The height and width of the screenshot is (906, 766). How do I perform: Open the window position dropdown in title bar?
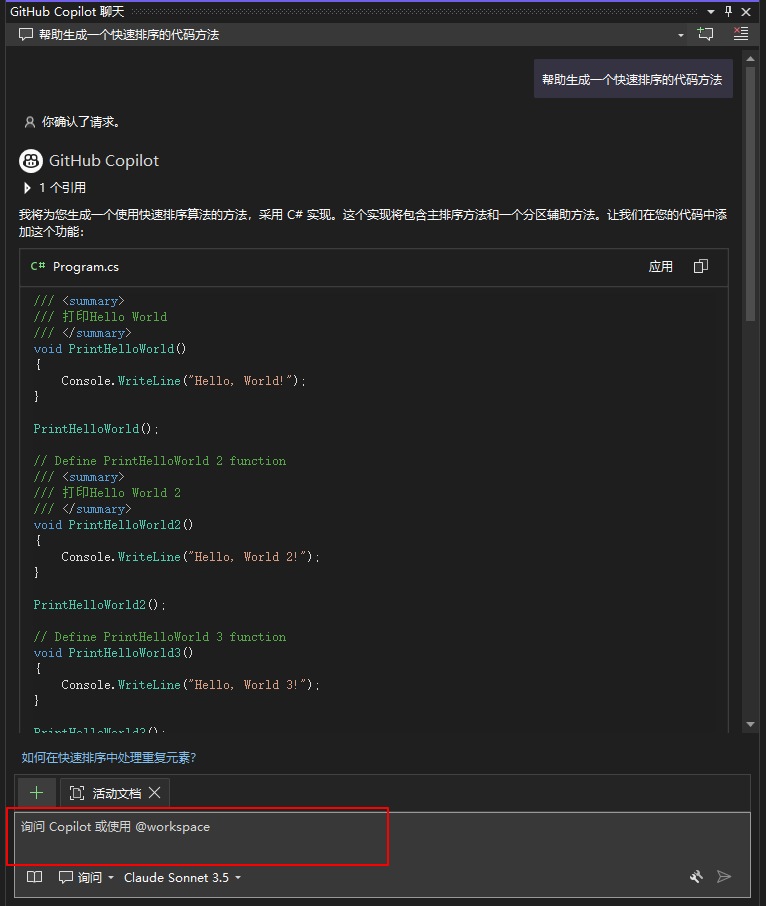[710, 11]
